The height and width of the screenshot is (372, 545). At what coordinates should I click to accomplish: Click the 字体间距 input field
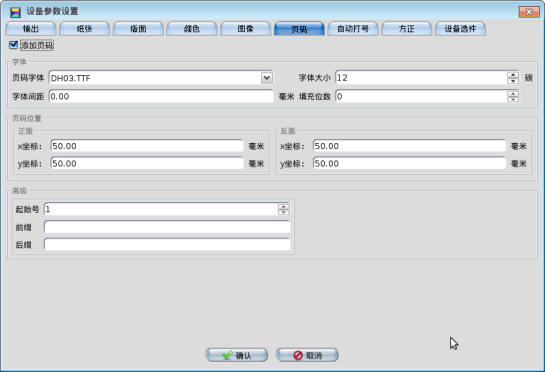point(161,96)
